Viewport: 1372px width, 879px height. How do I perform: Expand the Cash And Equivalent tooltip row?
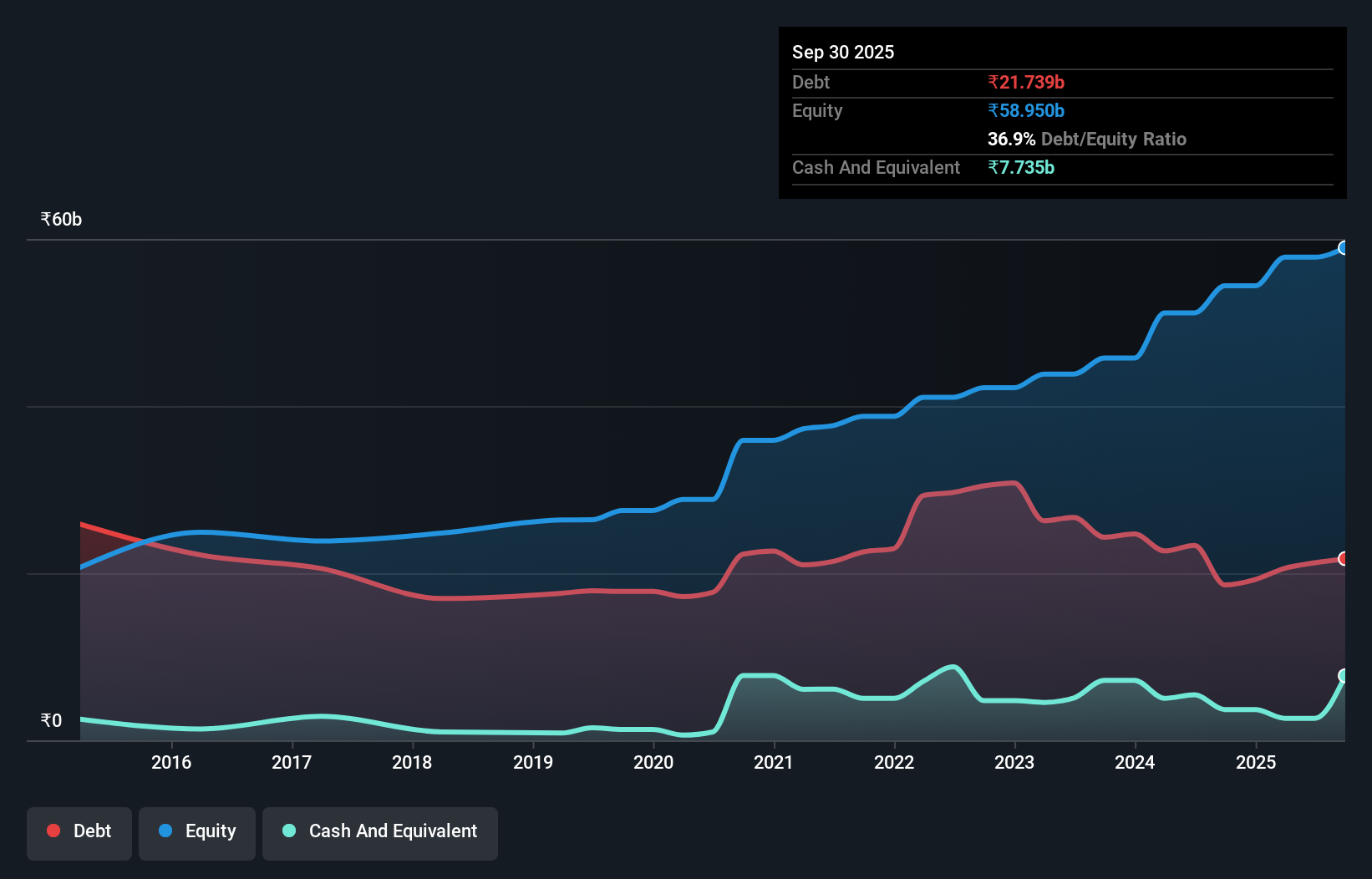[x=876, y=167]
